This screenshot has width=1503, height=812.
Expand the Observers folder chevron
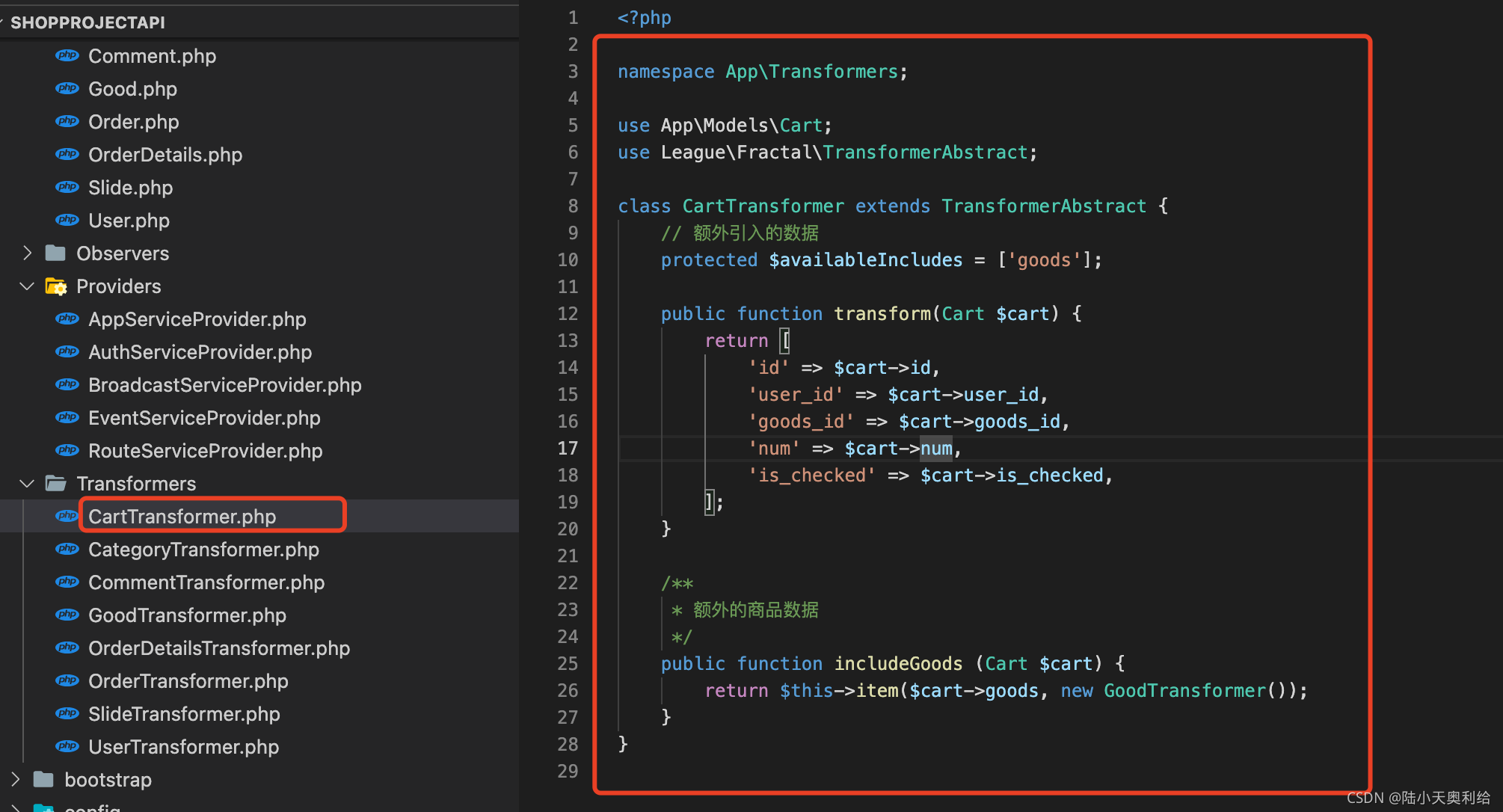(x=27, y=253)
